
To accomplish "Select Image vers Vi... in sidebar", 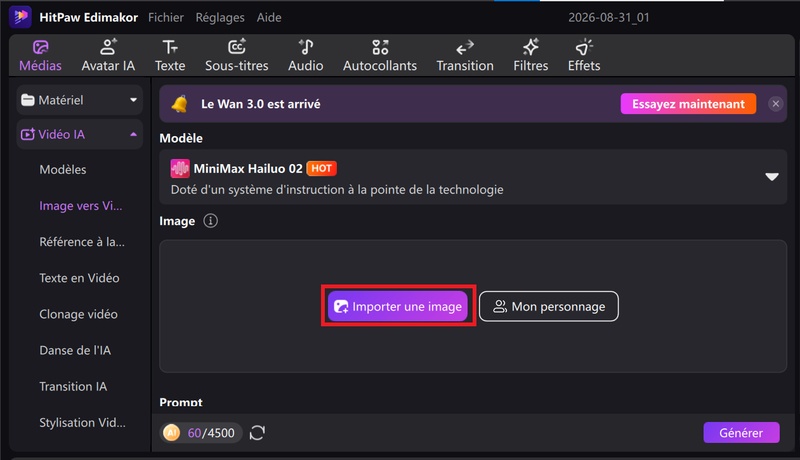I will pyautogui.click(x=81, y=206).
